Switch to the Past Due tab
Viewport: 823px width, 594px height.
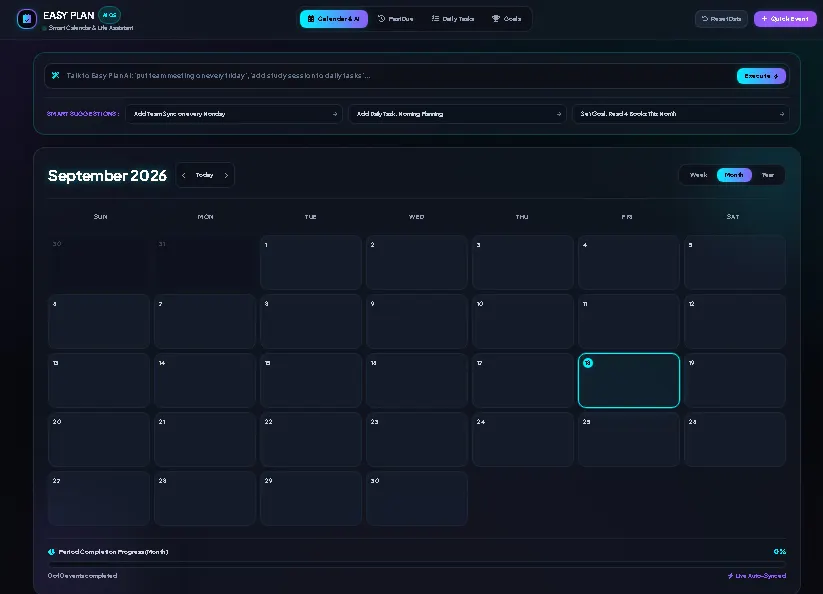click(395, 19)
